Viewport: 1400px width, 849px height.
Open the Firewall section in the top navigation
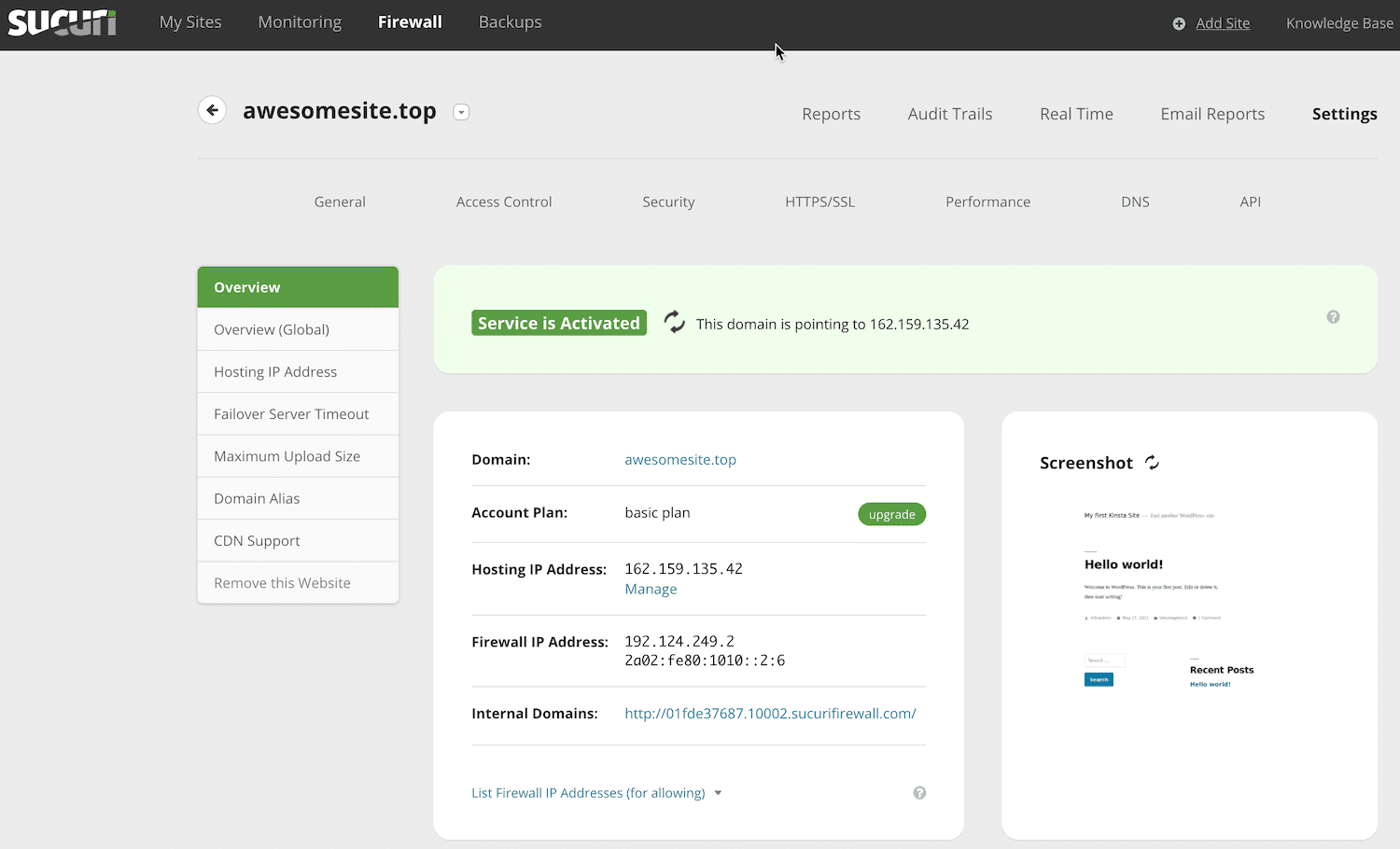pos(410,21)
